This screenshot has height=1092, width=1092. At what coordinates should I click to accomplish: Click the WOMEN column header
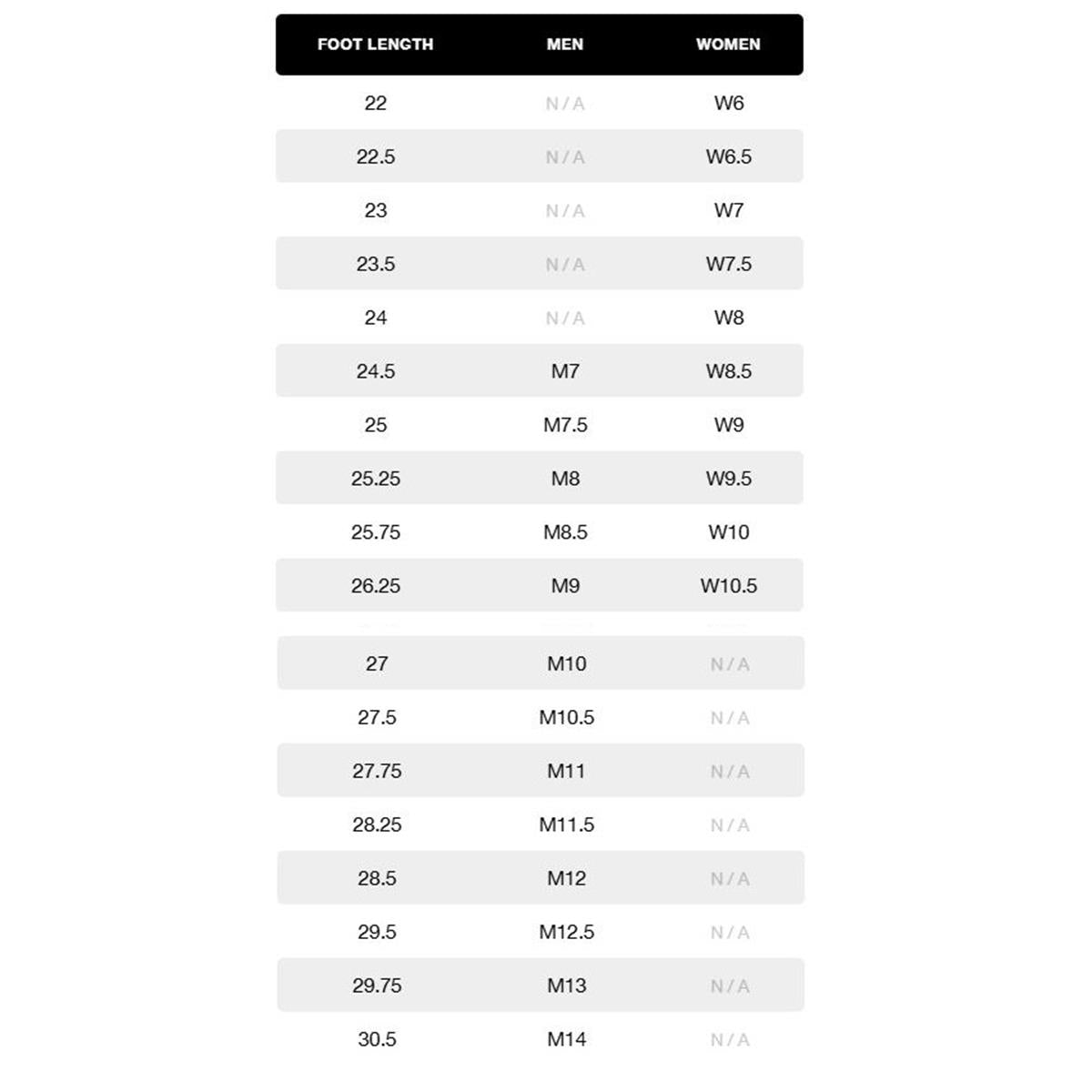pyautogui.click(x=728, y=45)
